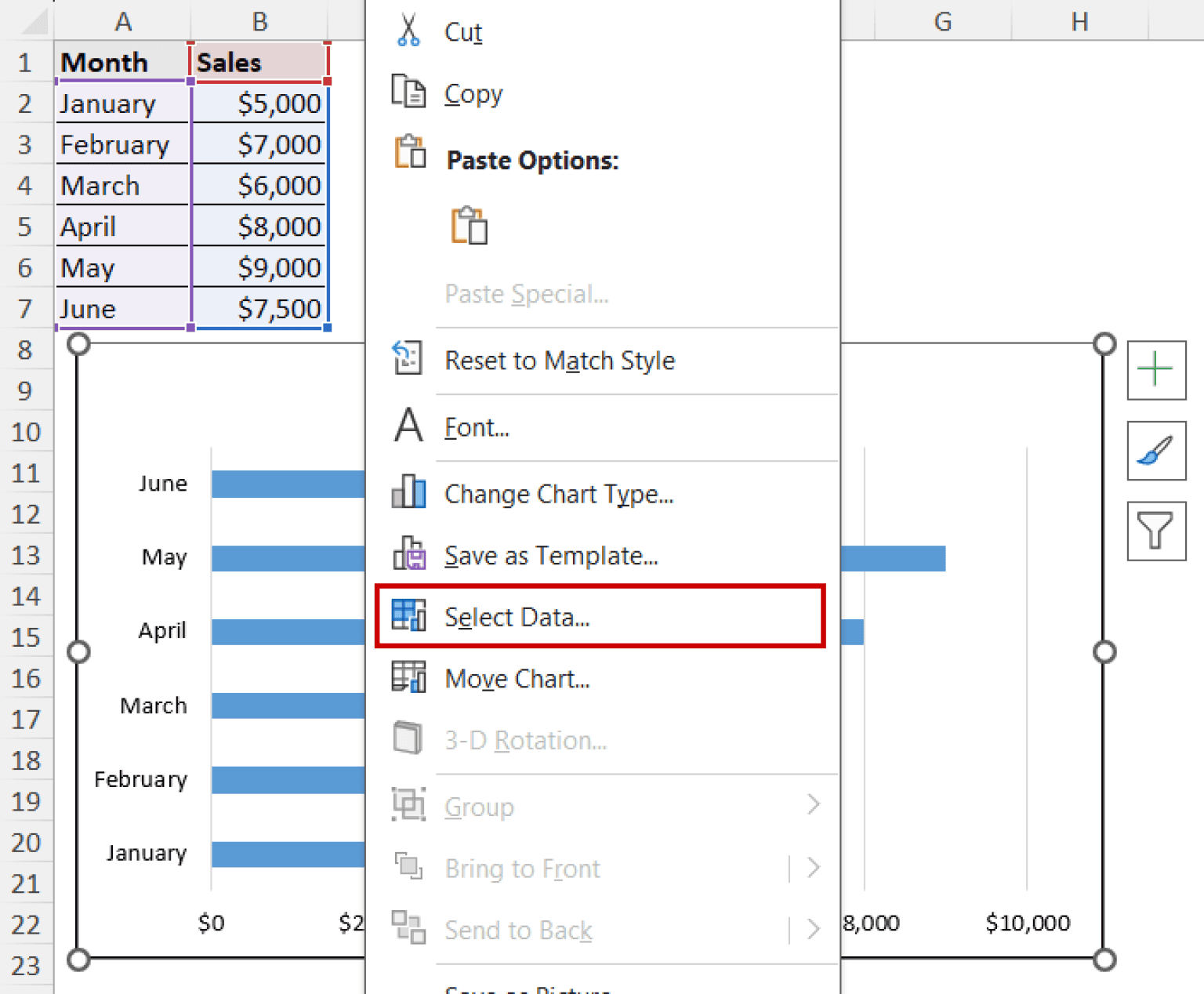This screenshot has width=1204, height=994.
Task: Click the Move Chart icon
Action: point(407,677)
